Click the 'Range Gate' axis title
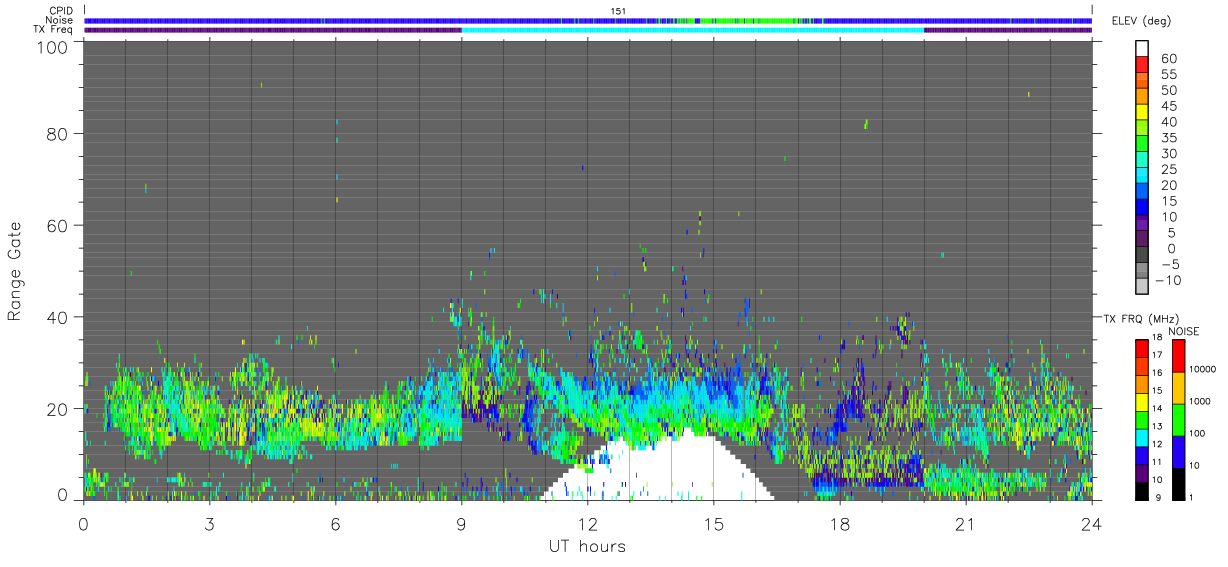 pyautogui.click(x=15, y=272)
